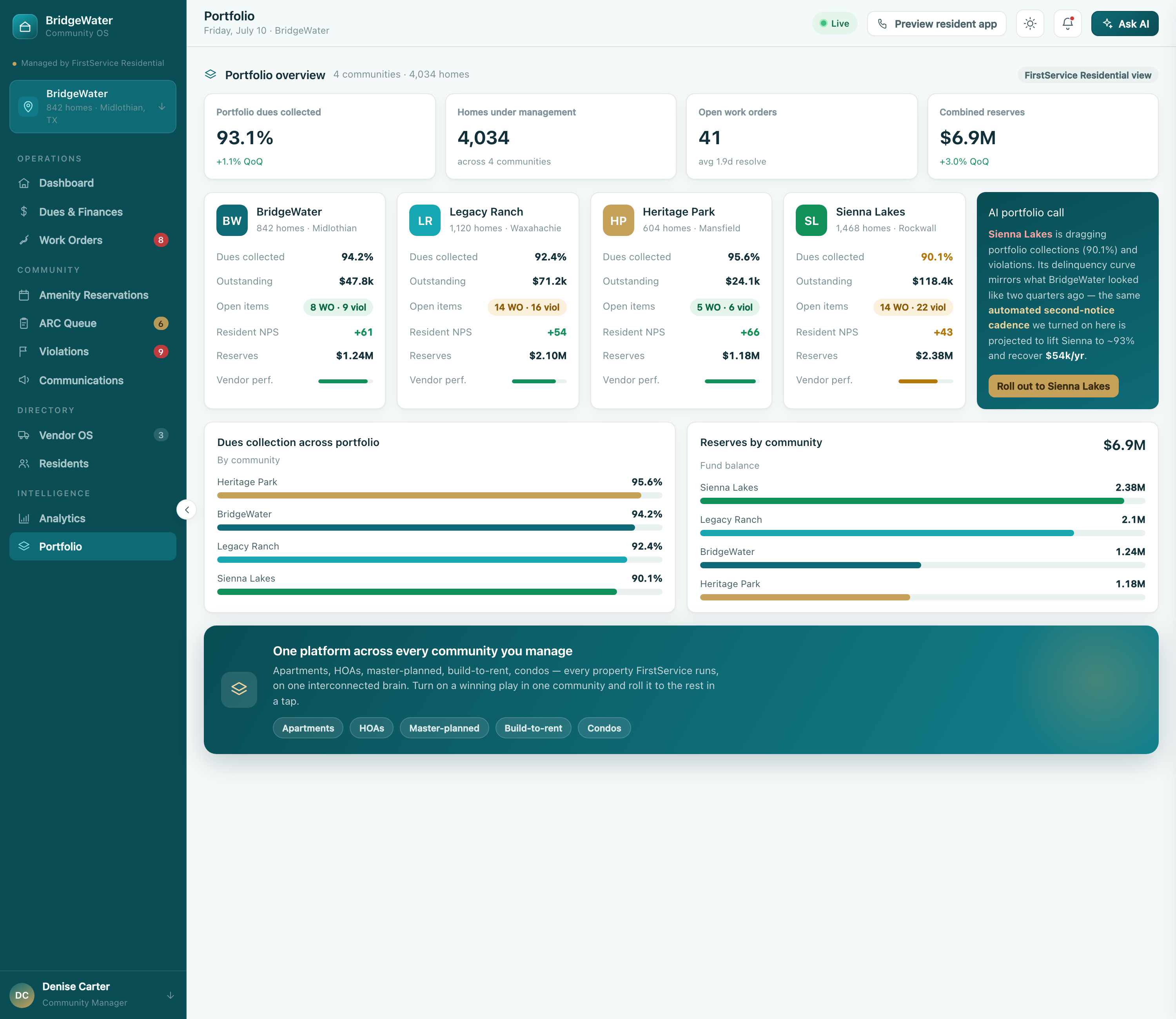Open notifications bell icon
1176x1019 pixels.
[x=1067, y=24]
